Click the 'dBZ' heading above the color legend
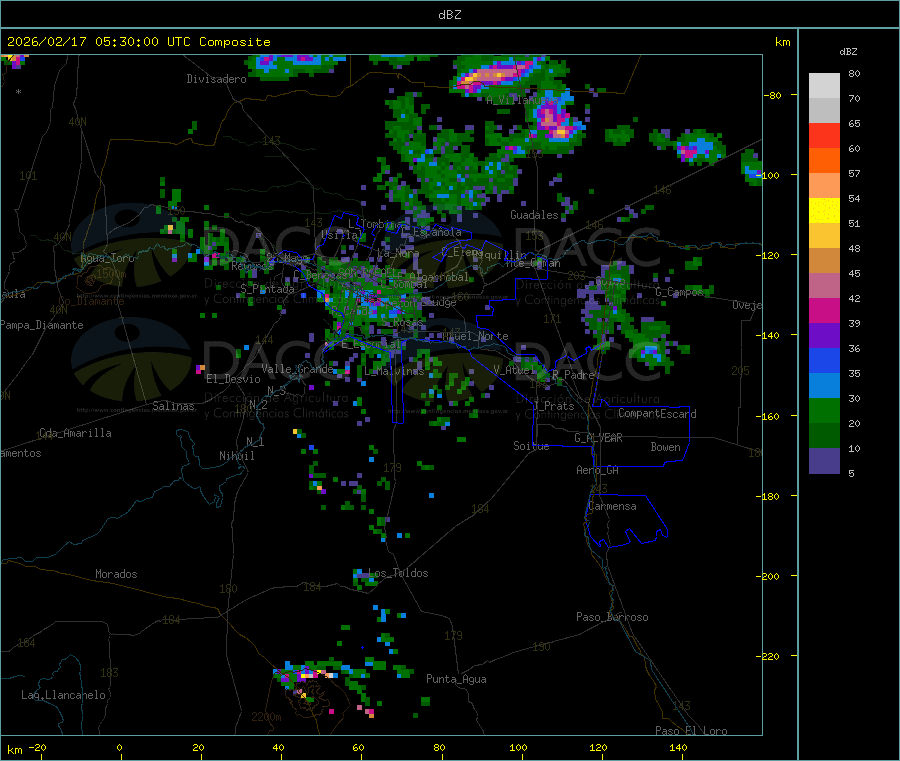The height and width of the screenshot is (761, 900). pos(848,52)
